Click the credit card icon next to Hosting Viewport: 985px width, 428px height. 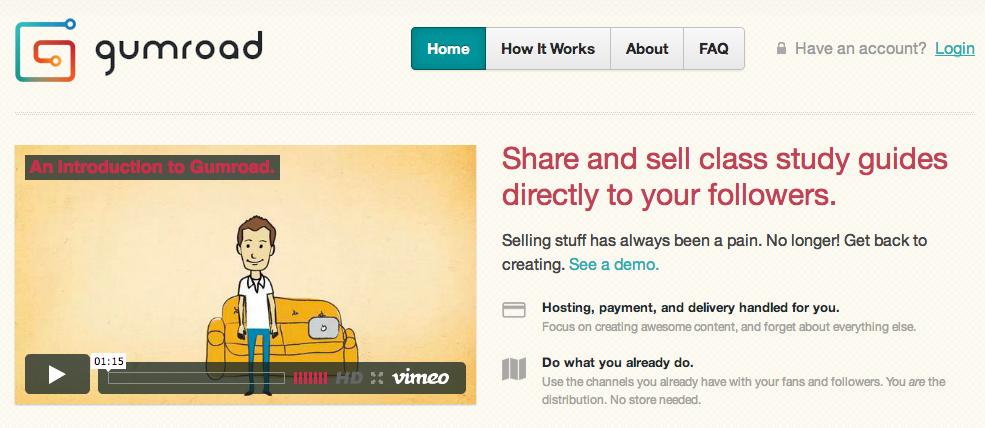pos(514,310)
